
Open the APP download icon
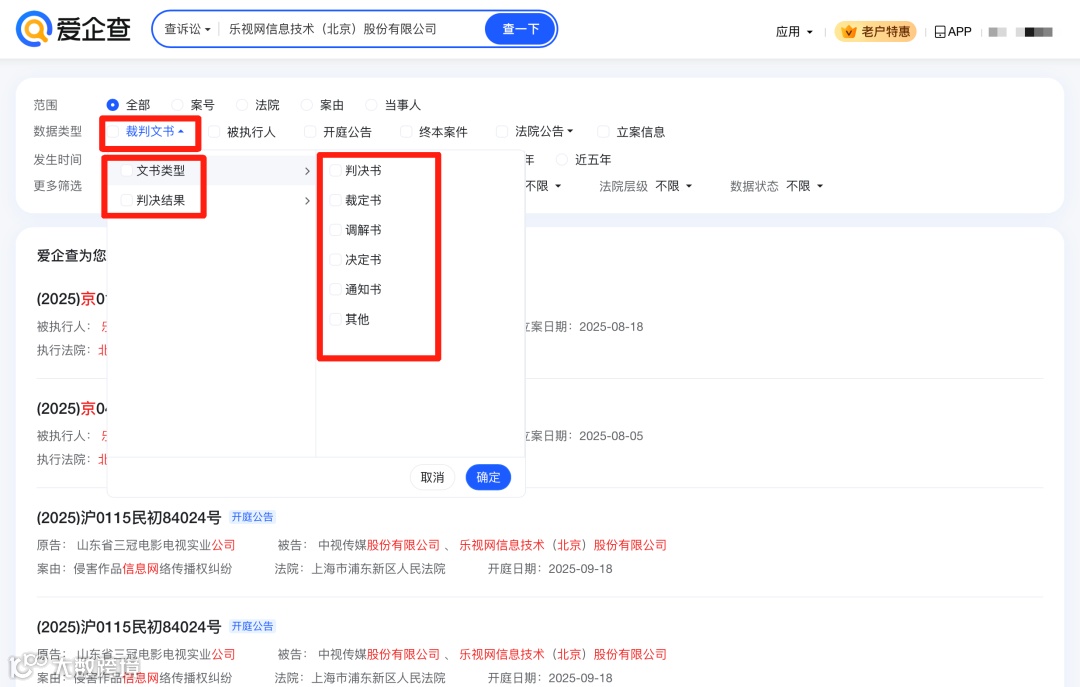tap(940, 32)
